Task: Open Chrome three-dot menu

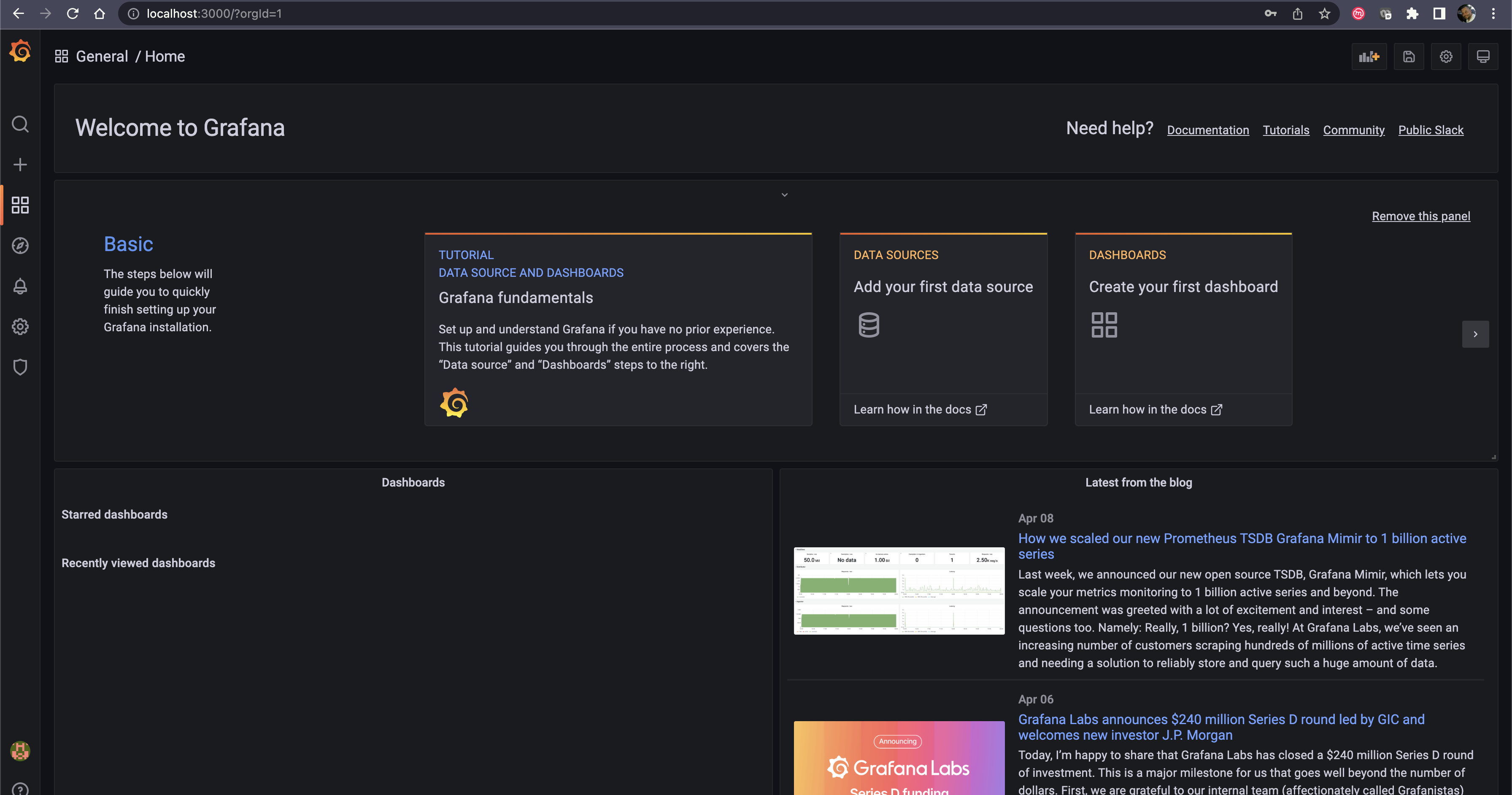Action: point(1493,14)
